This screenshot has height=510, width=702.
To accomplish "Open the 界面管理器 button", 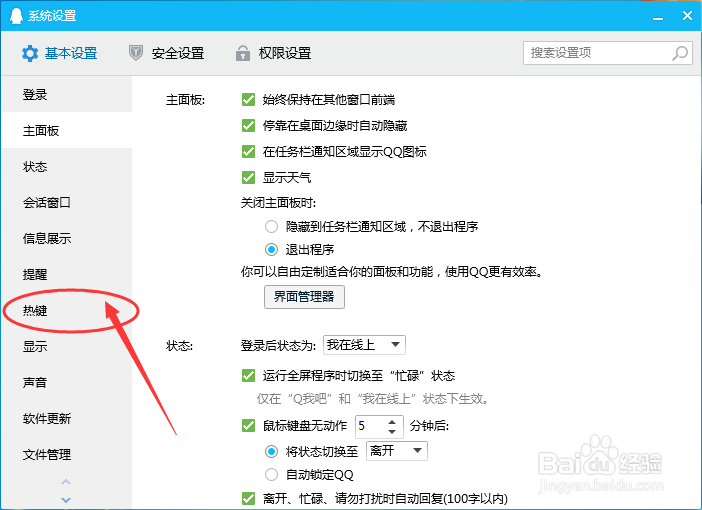I will [304, 297].
